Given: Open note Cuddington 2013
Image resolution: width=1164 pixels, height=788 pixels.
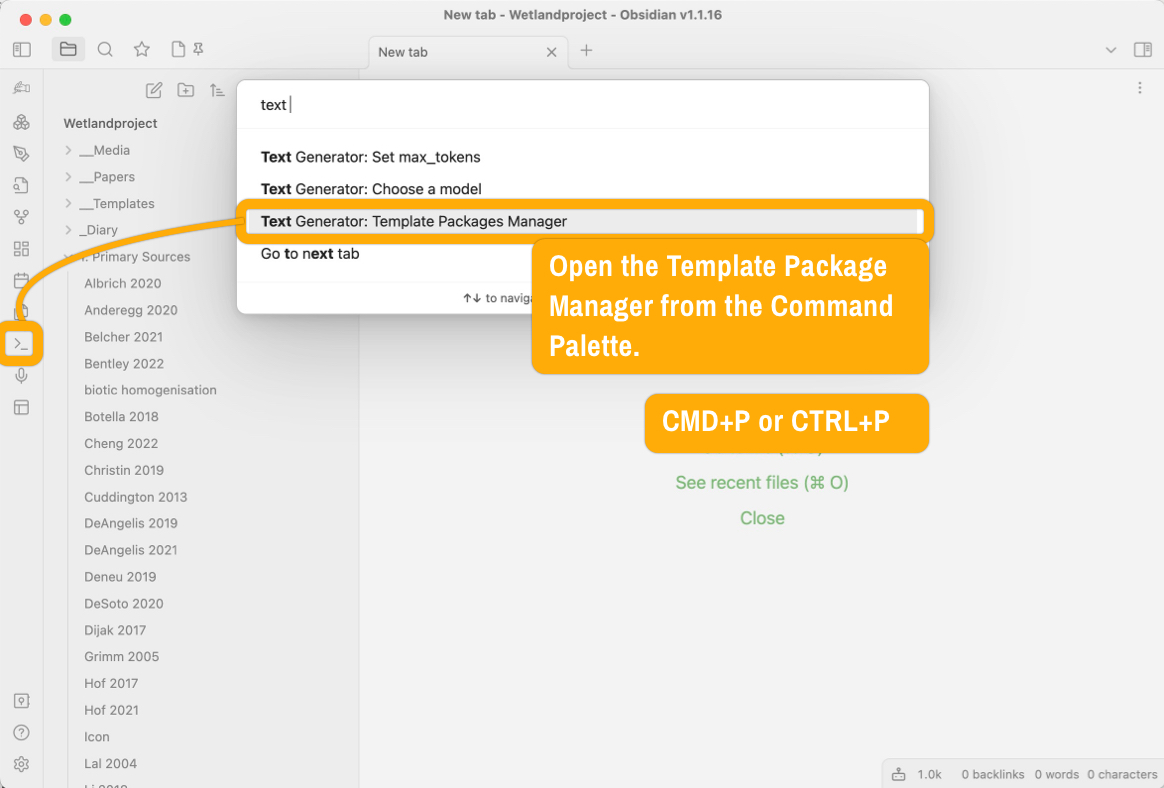Looking at the screenshot, I should tap(135, 497).
